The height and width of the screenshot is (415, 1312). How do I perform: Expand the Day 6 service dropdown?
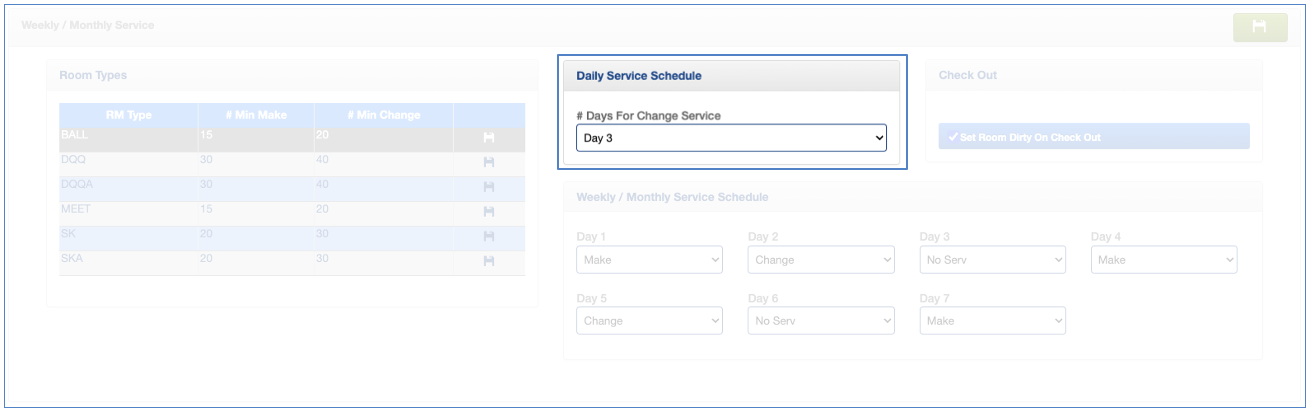coord(820,321)
